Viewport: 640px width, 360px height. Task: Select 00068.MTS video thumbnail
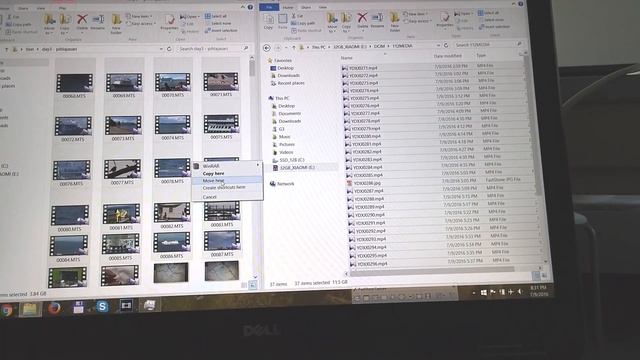(x=74, y=86)
